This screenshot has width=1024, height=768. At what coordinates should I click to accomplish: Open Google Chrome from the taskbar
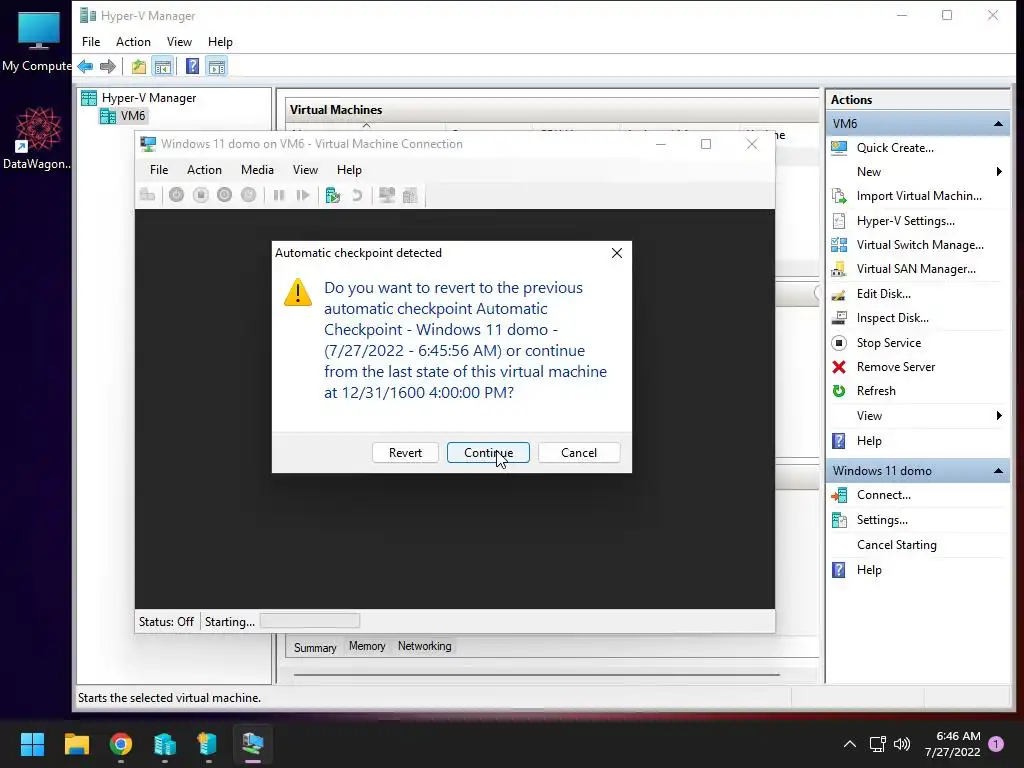[x=121, y=744]
